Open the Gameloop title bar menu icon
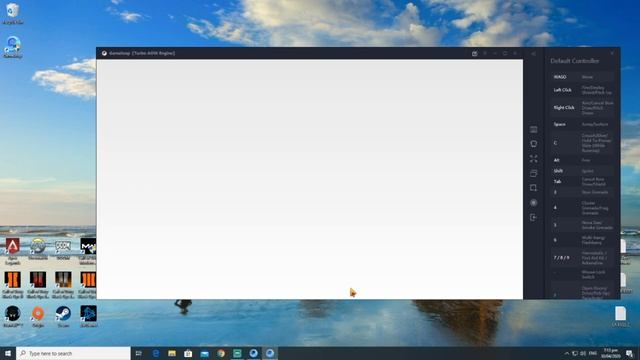 (x=485, y=53)
